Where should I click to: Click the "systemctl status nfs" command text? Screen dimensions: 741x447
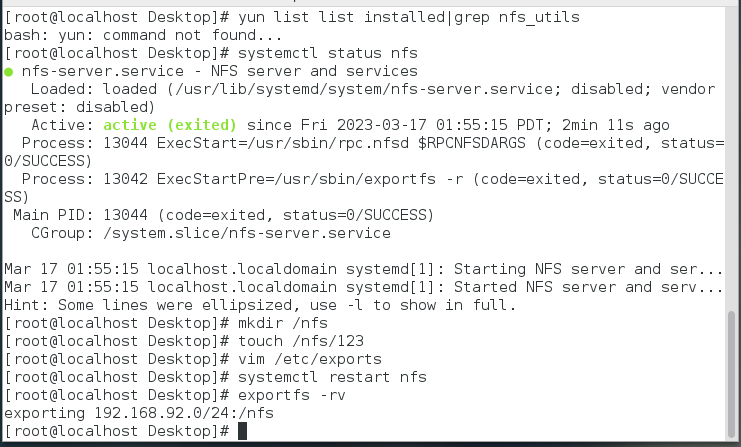pyautogui.click(x=326, y=52)
